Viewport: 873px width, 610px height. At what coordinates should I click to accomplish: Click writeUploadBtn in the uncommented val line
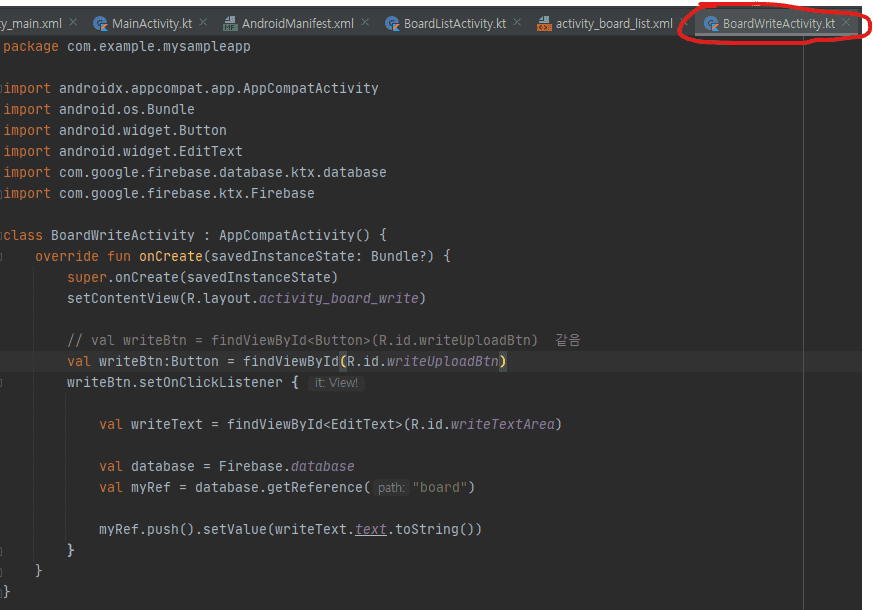[443, 362]
